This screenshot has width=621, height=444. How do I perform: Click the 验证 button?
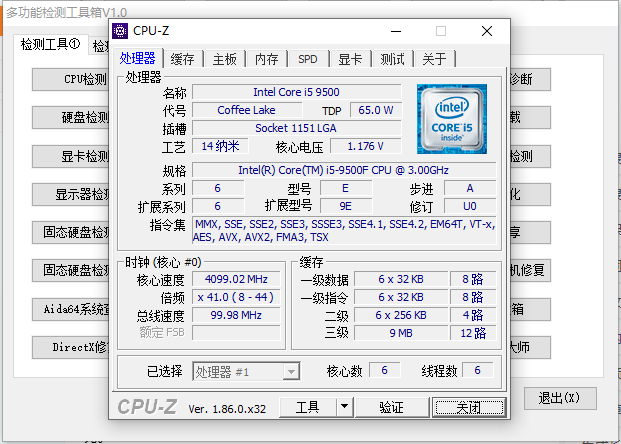point(391,407)
